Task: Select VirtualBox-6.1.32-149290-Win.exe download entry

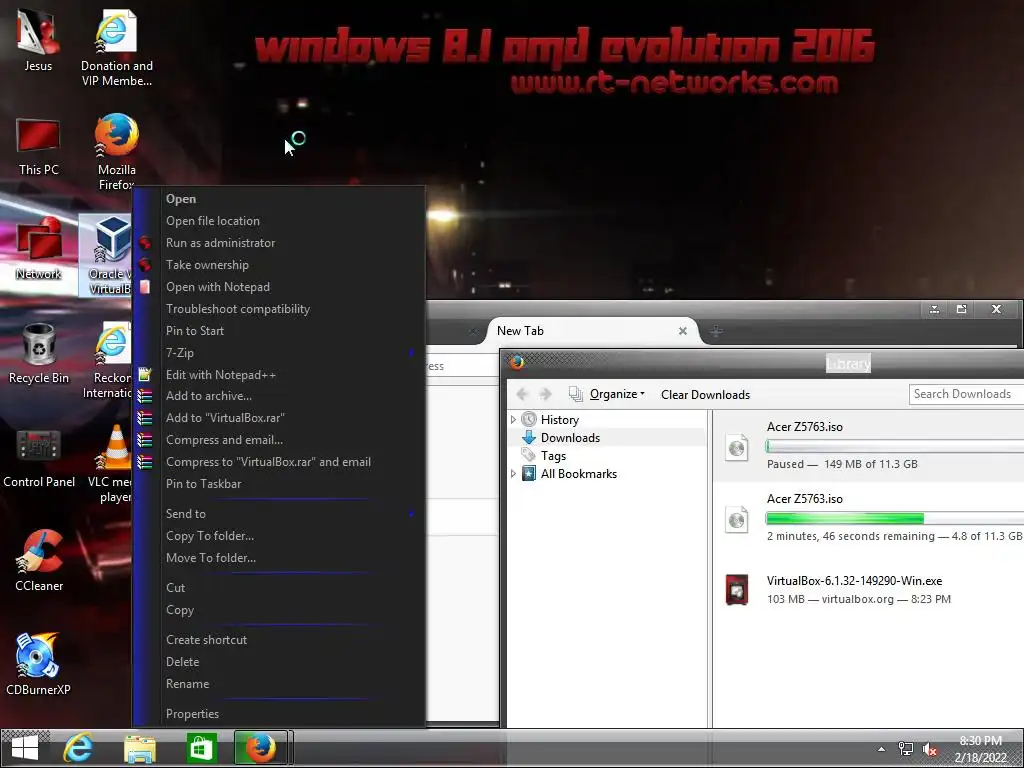Action: point(869,590)
